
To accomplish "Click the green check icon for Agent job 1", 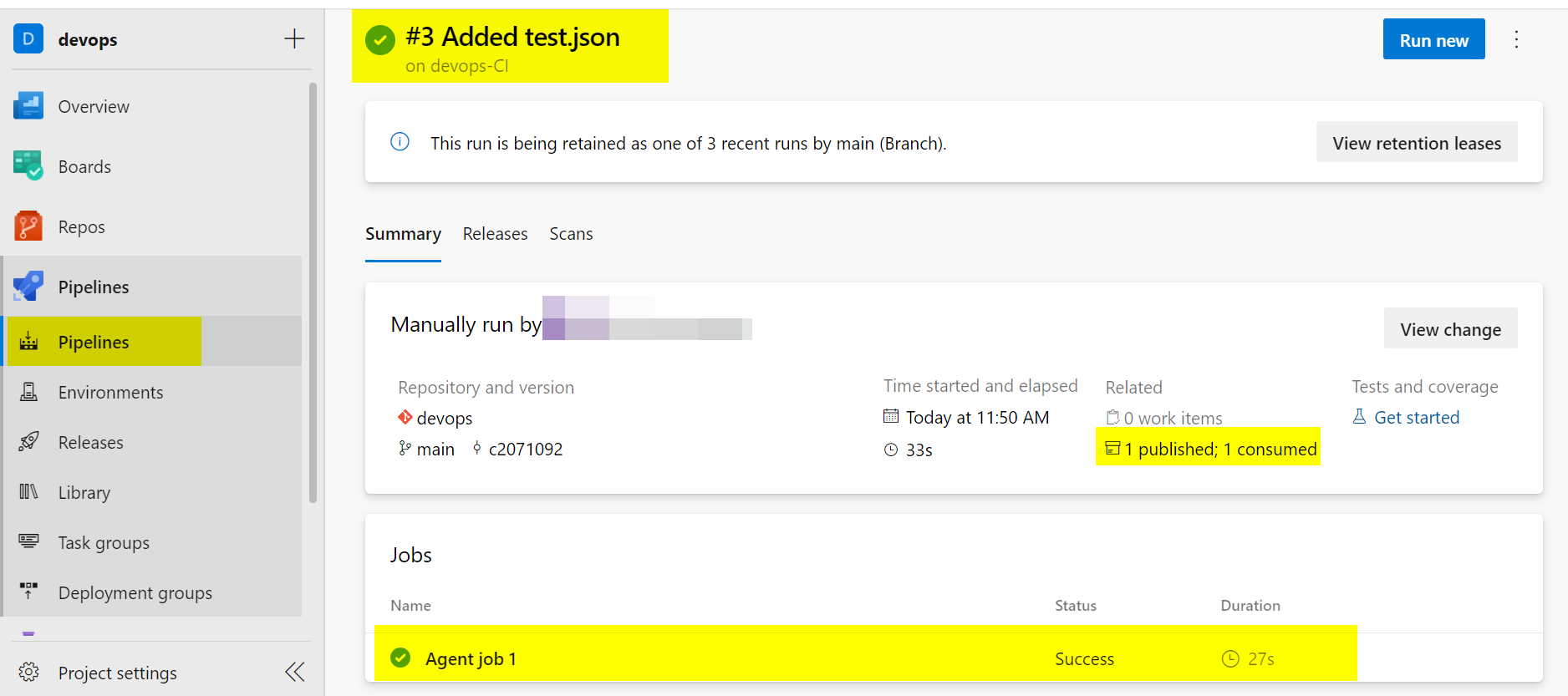I will click(400, 658).
